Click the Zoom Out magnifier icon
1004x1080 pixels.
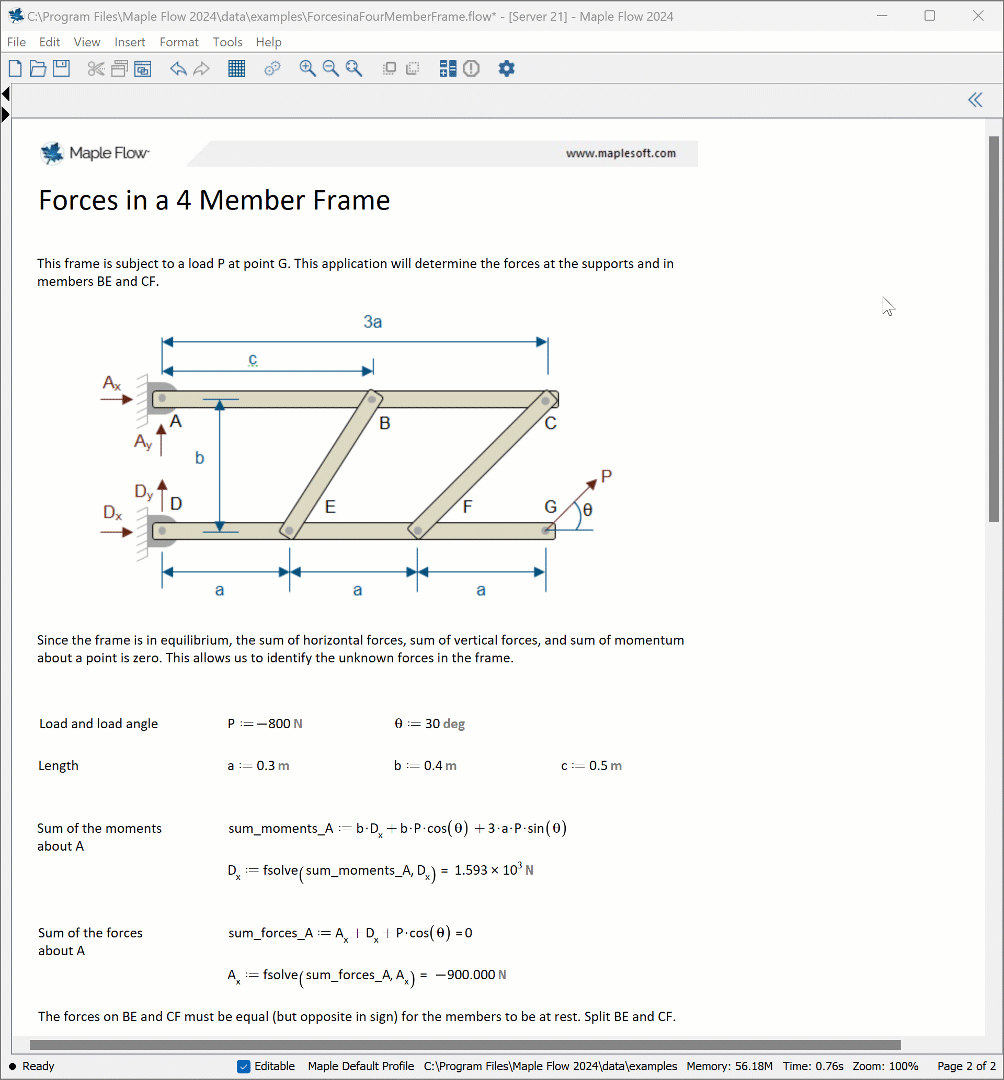click(331, 69)
